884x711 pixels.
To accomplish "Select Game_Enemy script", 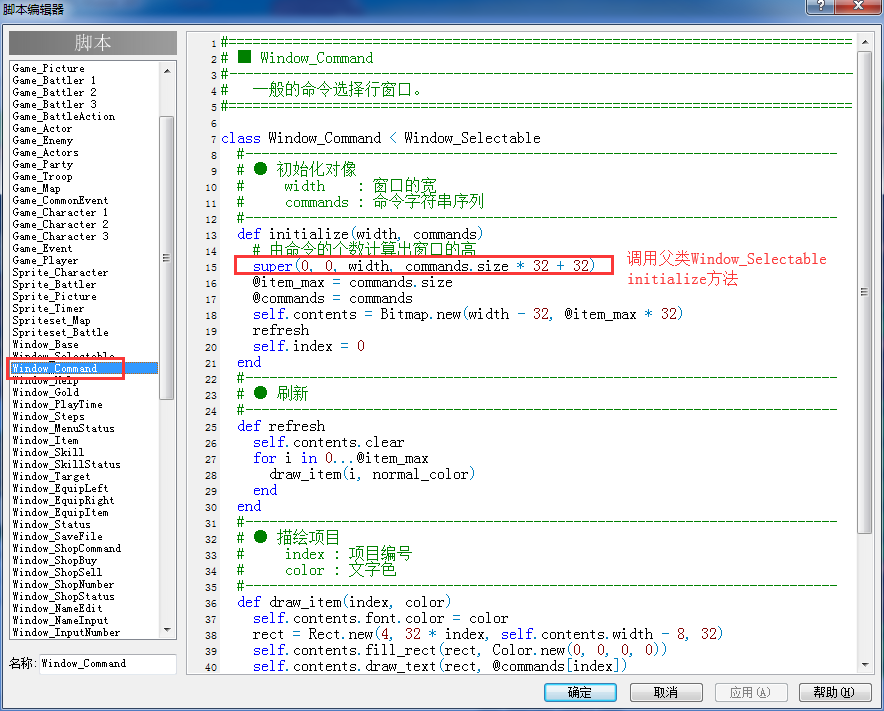I will point(43,140).
